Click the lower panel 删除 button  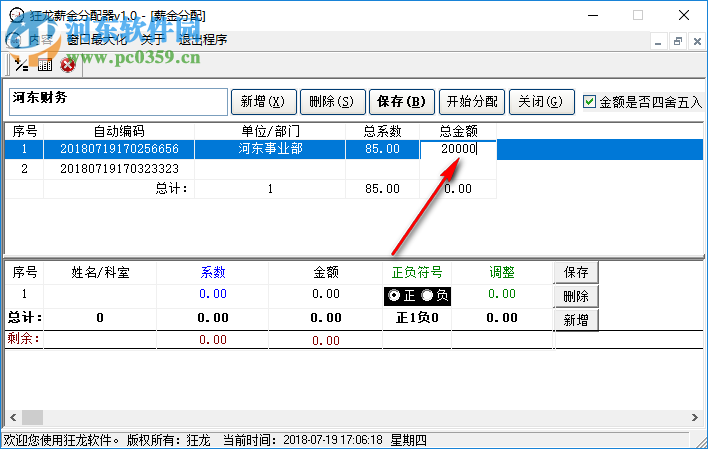coord(576,296)
